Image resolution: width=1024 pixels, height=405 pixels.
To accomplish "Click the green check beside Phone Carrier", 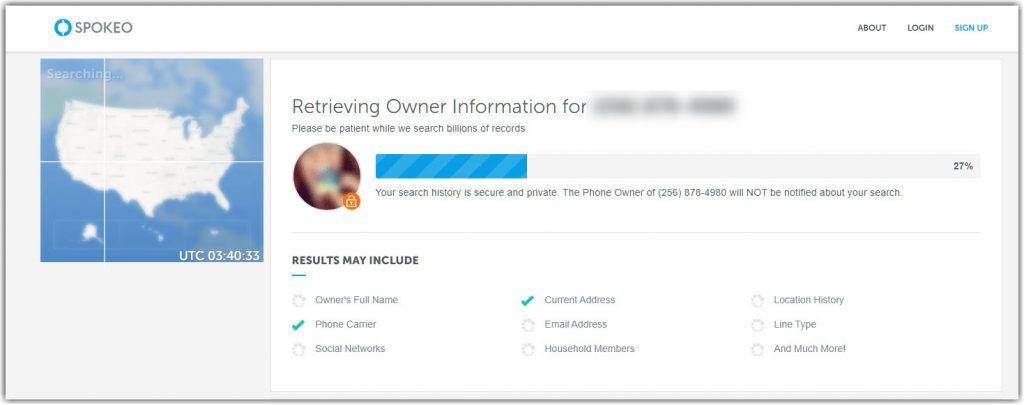I will click(298, 325).
